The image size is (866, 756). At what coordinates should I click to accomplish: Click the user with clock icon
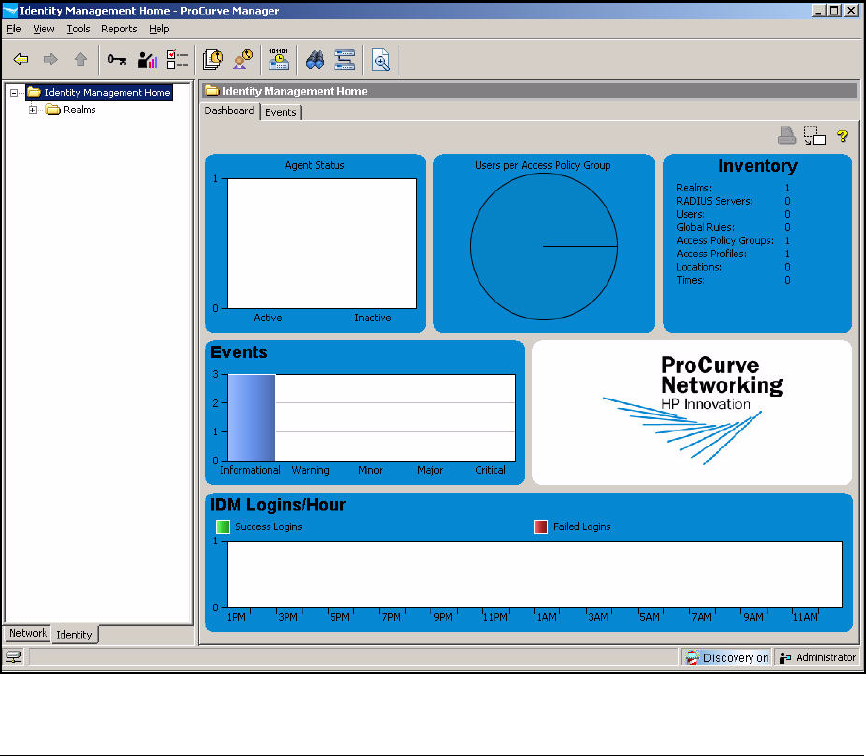point(242,59)
